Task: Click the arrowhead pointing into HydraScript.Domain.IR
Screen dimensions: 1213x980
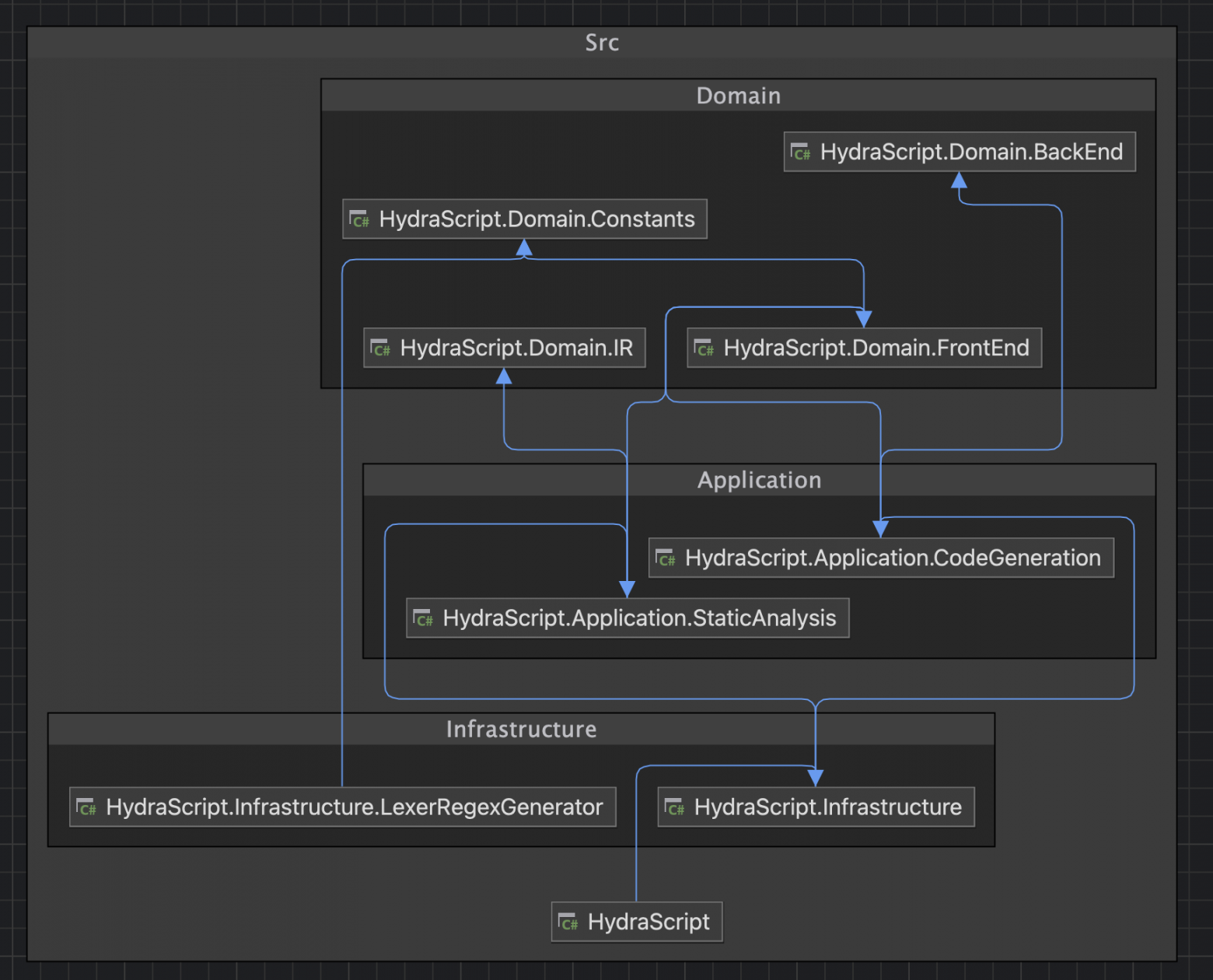Action: click(504, 377)
